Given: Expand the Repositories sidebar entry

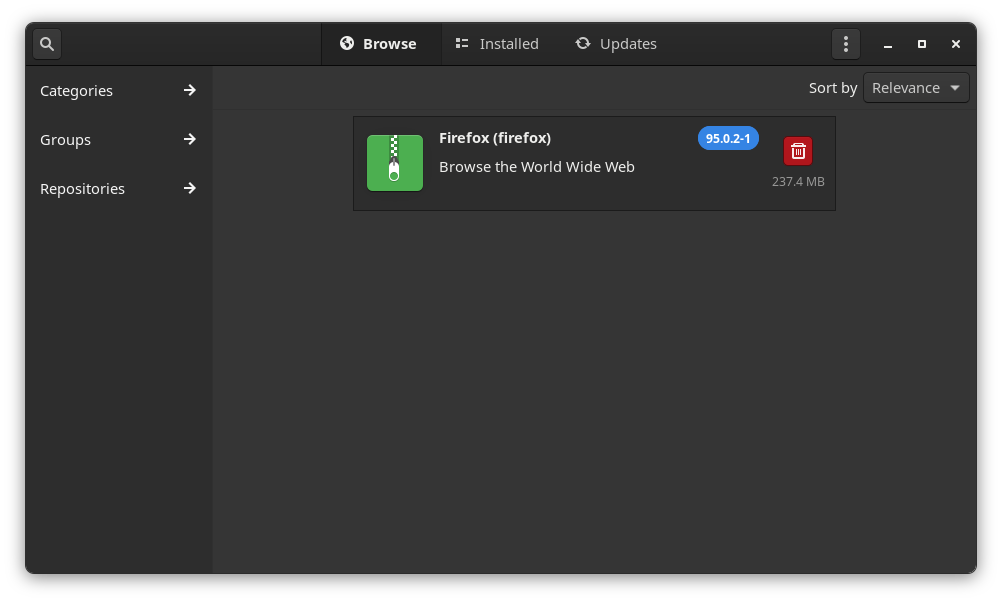Looking at the screenshot, I should 83,189.
